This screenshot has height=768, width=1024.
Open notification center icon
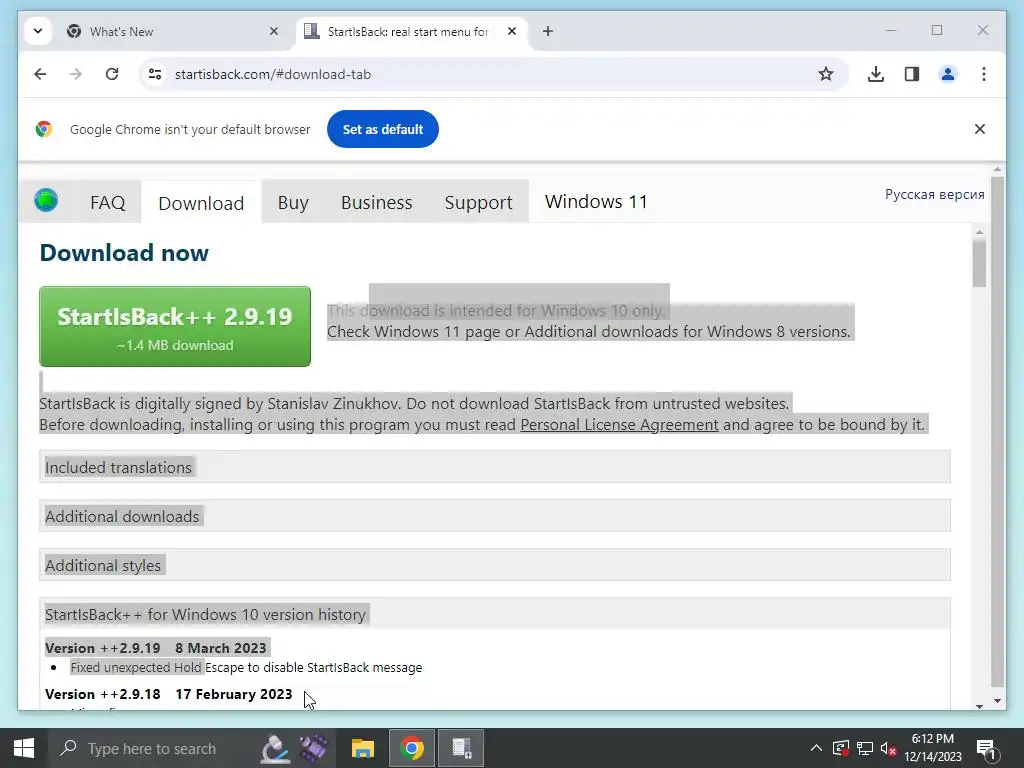(x=987, y=749)
